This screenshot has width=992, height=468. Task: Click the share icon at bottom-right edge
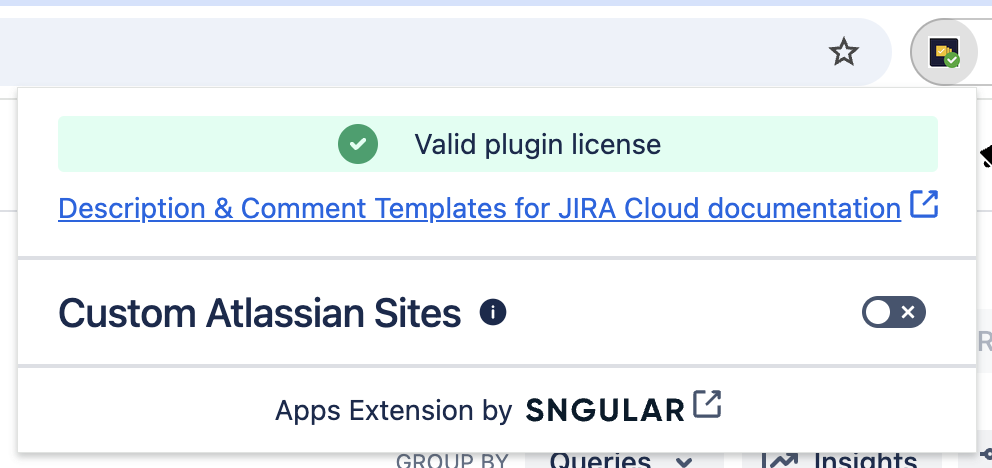[986, 456]
